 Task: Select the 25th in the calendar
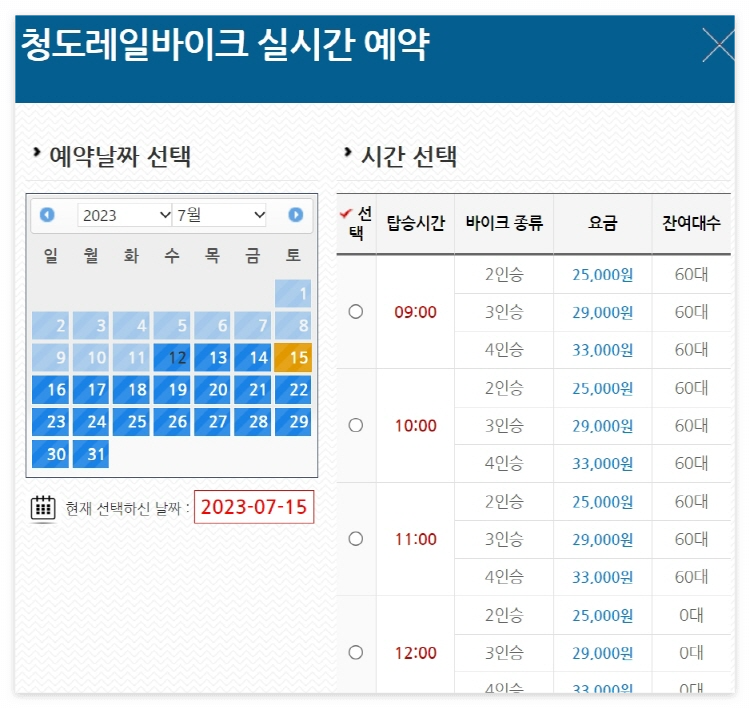[x=132, y=421]
